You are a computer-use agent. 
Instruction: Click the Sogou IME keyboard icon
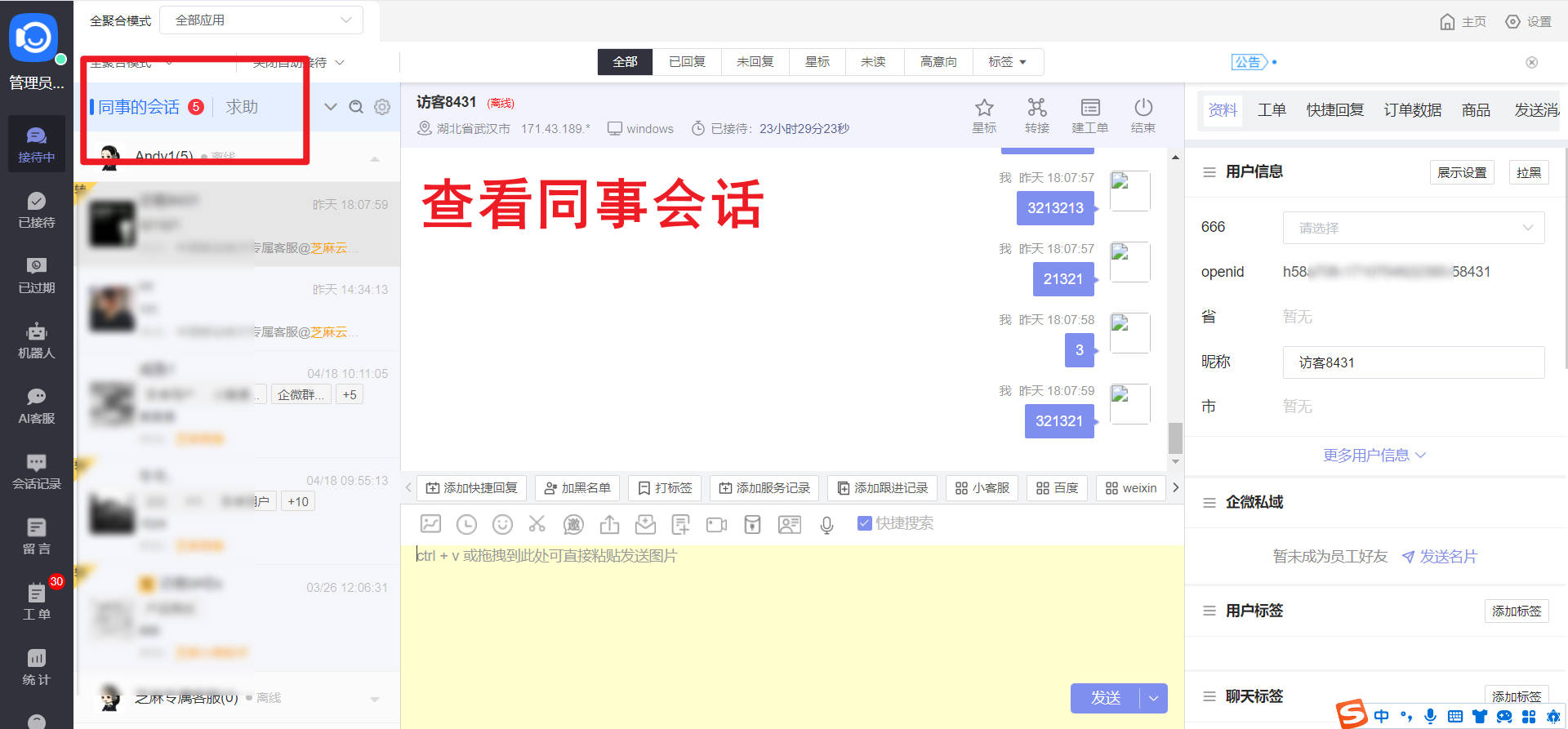1454,716
